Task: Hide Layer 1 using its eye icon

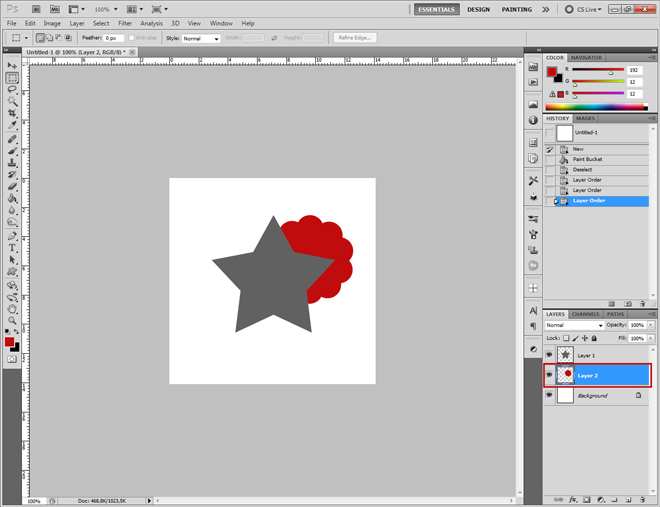Action: coord(549,355)
